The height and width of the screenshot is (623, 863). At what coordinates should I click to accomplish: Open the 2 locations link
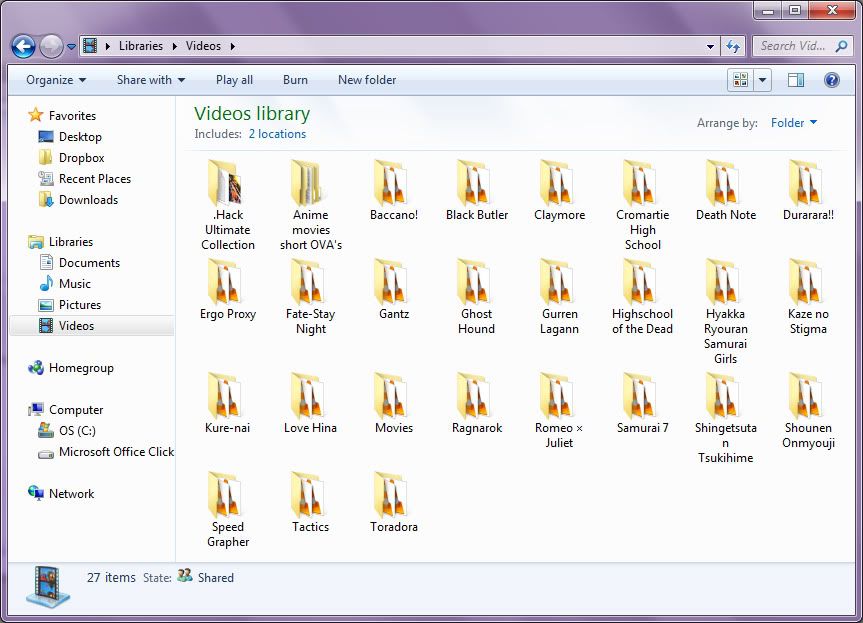point(277,134)
